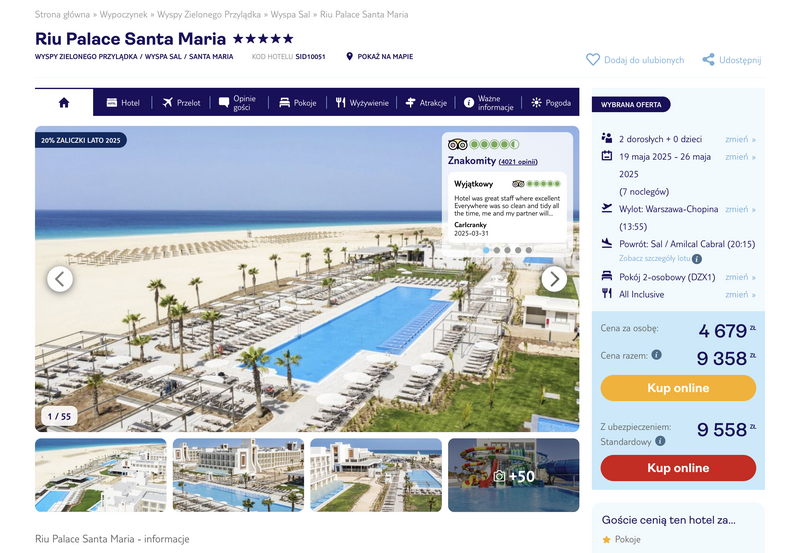
Task: Add hotel to favorites via heart icon
Action: pyautogui.click(x=593, y=60)
